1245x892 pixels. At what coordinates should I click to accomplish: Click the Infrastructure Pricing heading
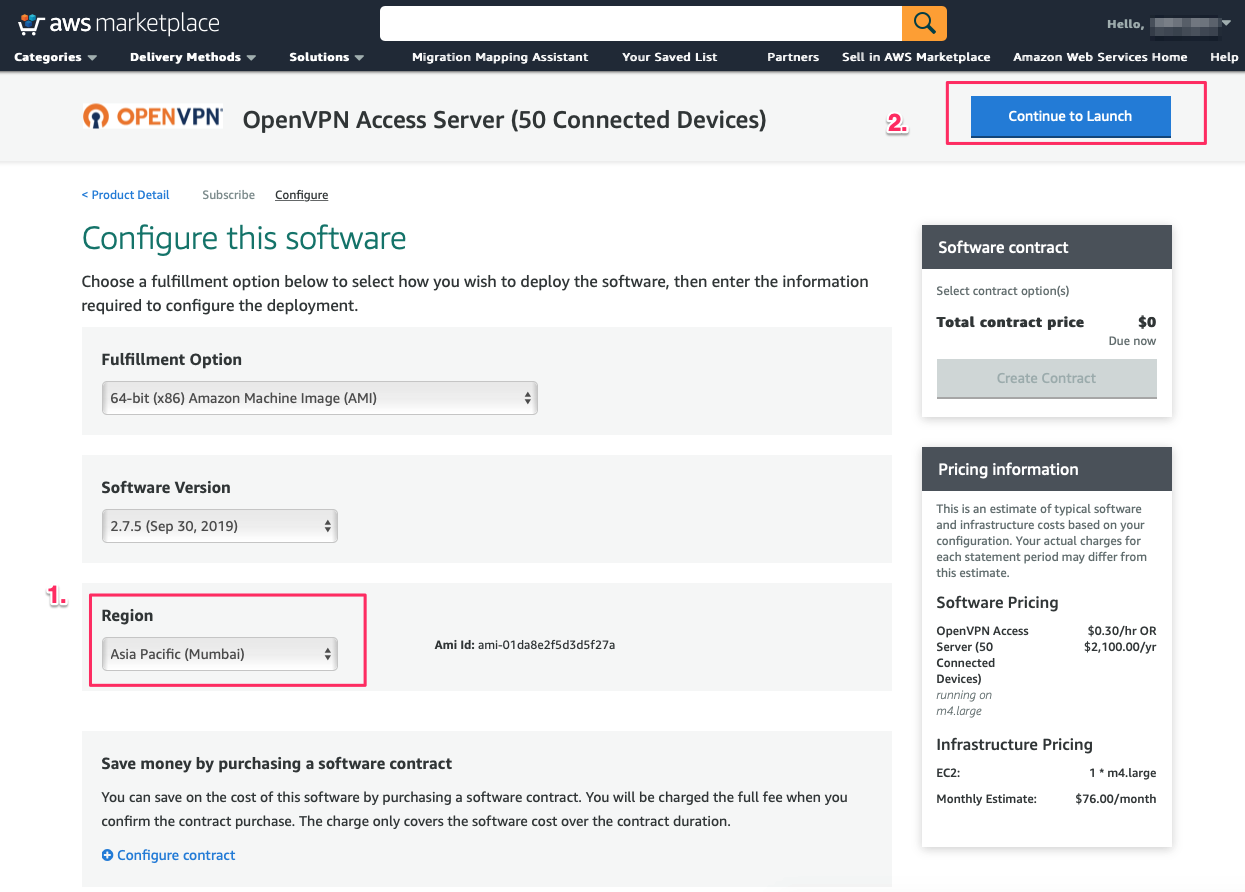tap(1014, 744)
